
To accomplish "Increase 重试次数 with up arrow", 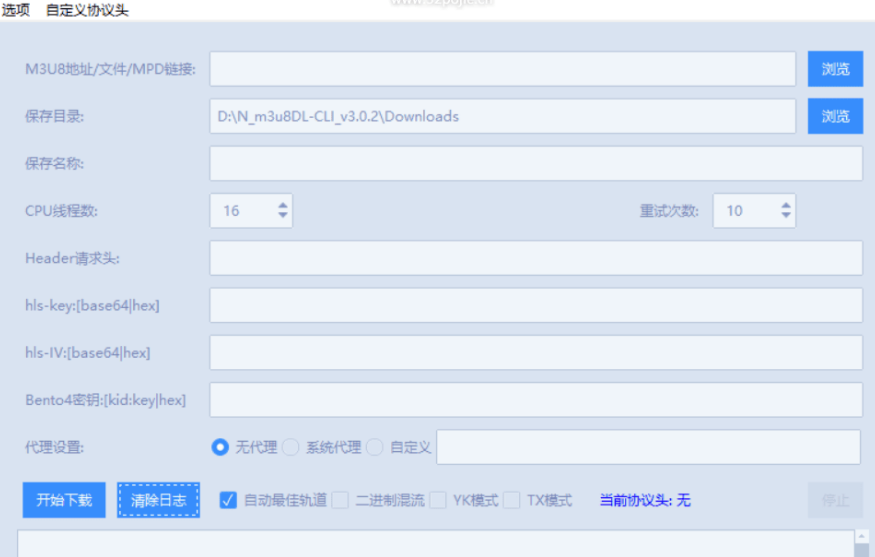I will click(786, 205).
